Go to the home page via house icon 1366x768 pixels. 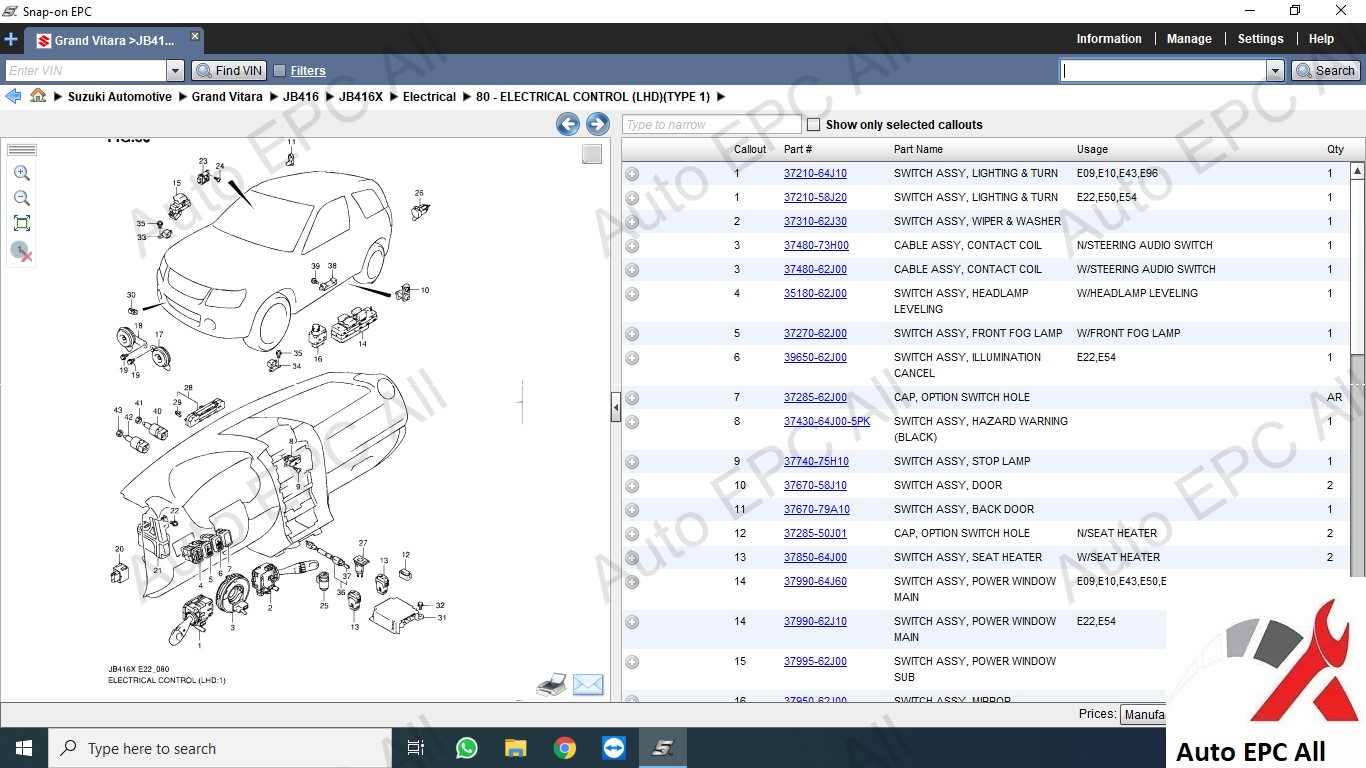click(x=38, y=96)
